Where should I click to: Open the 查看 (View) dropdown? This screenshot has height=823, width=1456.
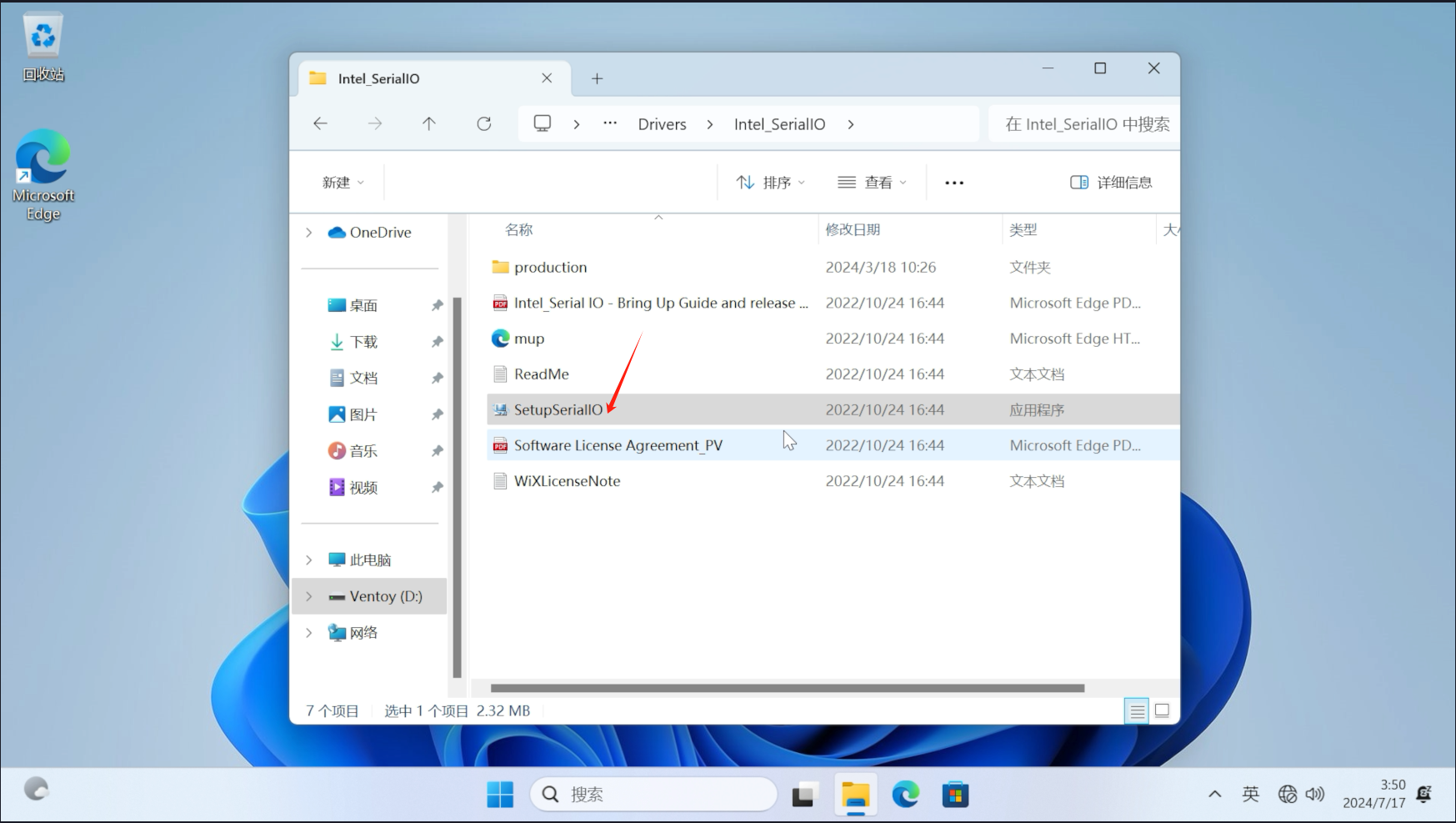coord(872,183)
